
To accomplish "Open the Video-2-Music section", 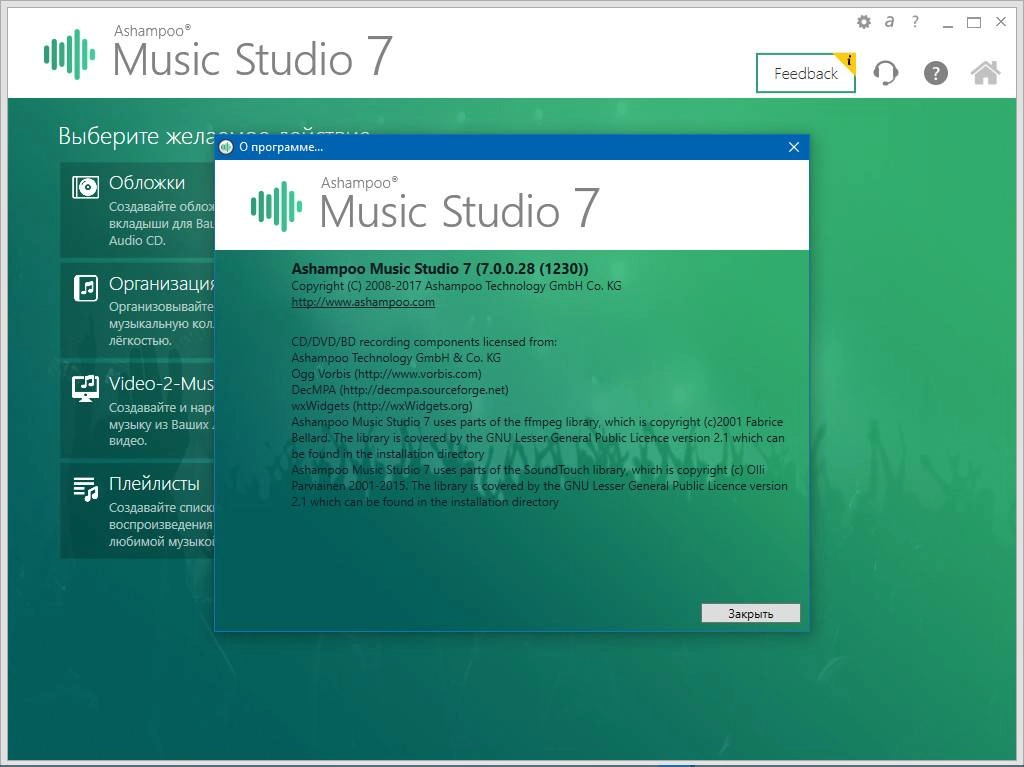I will point(138,410).
